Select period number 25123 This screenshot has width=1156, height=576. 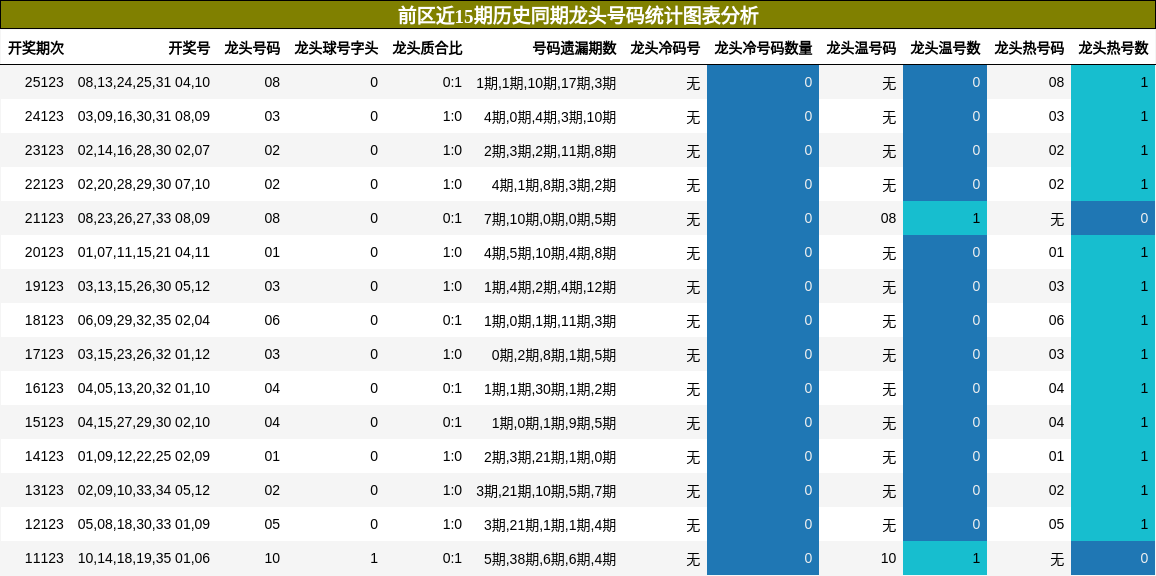pyautogui.click(x=44, y=83)
